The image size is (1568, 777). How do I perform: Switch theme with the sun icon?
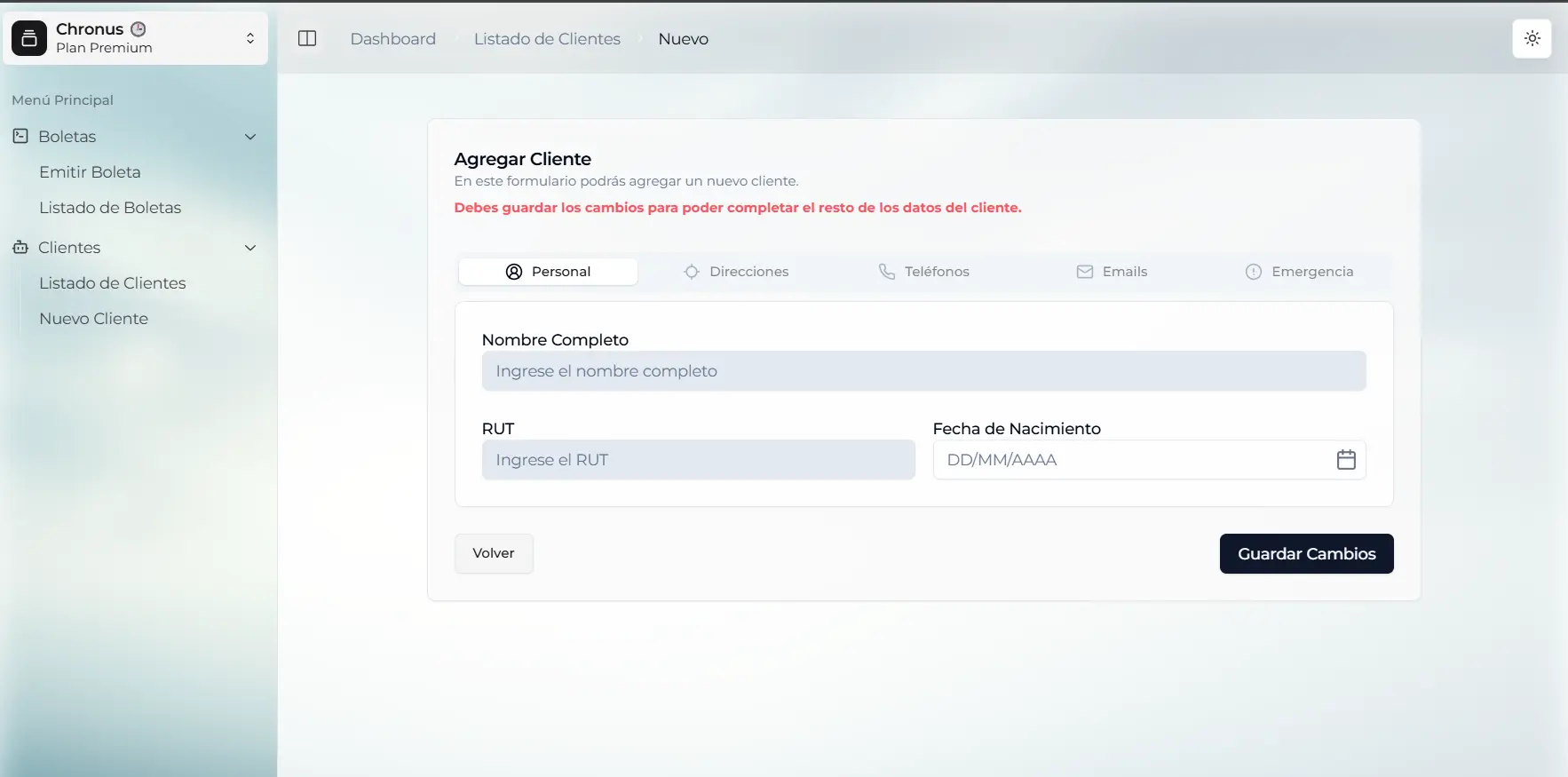click(x=1532, y=38)
